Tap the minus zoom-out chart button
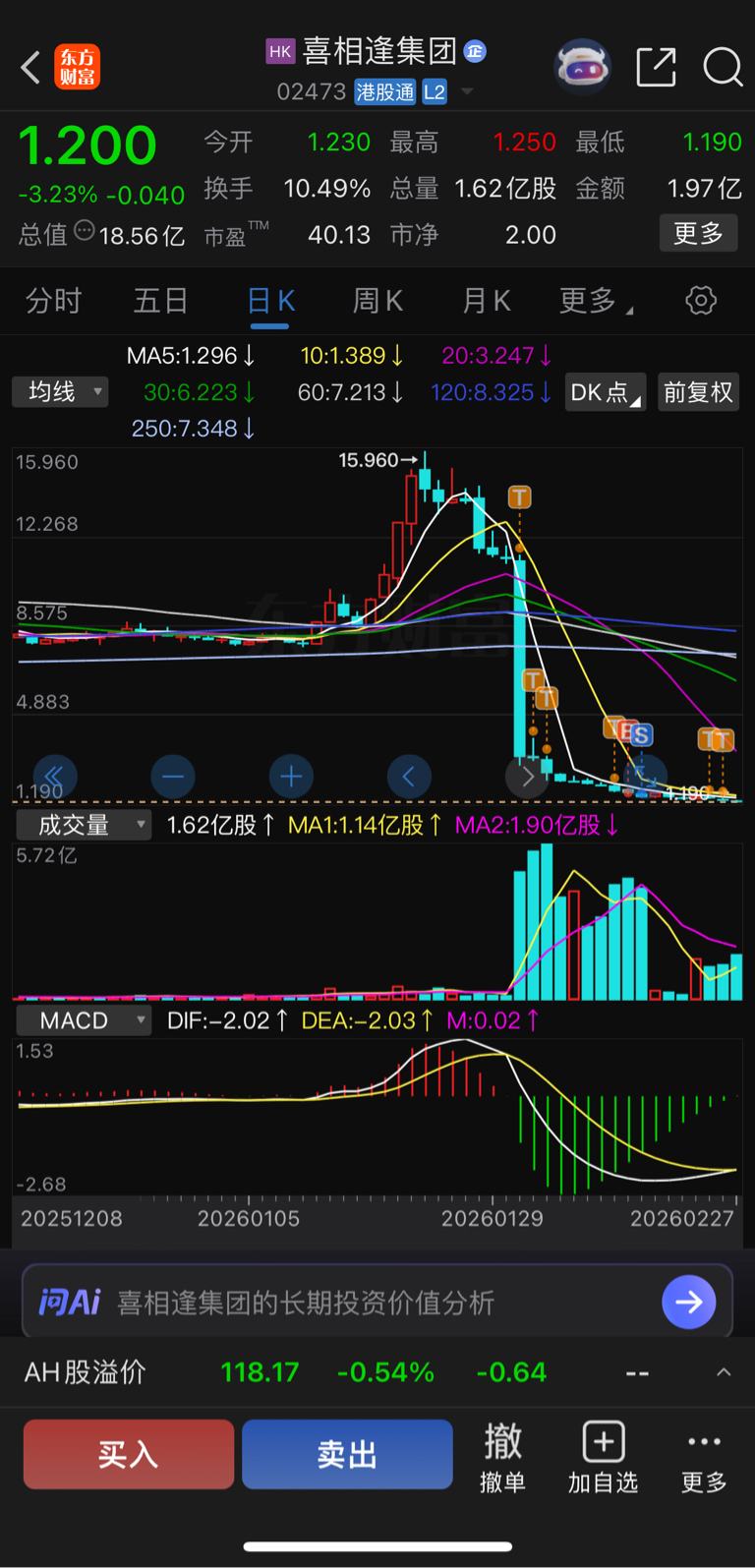 coord(173,778)
